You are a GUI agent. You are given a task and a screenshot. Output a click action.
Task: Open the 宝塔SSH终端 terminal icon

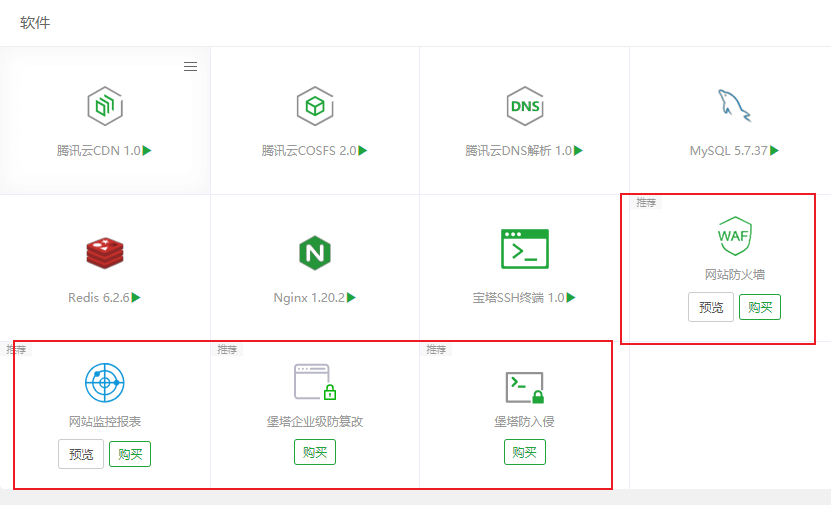[525, 249]
